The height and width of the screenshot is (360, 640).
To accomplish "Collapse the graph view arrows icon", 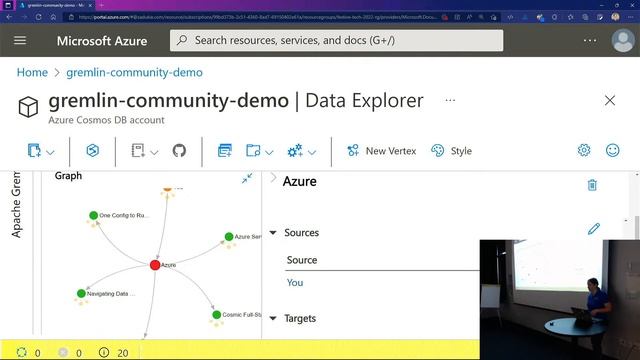I will pyautogui.click(x=247, y=178).
